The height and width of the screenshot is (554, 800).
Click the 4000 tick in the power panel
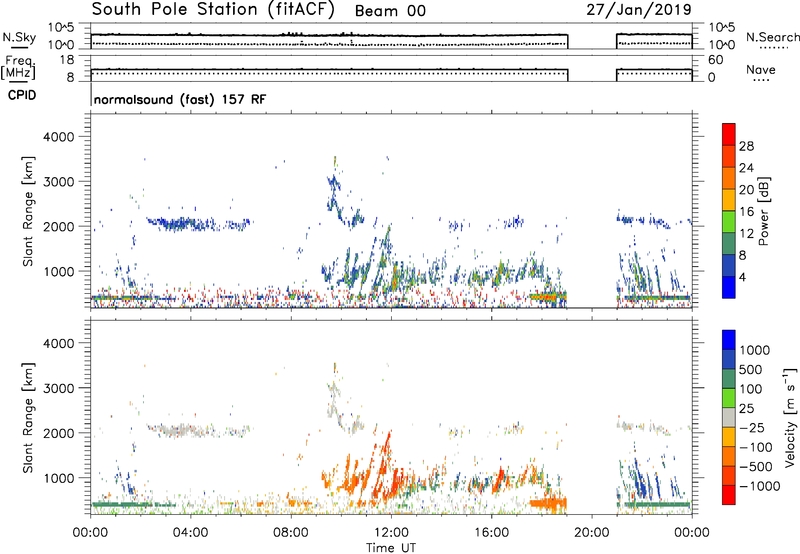coord(59,137)
